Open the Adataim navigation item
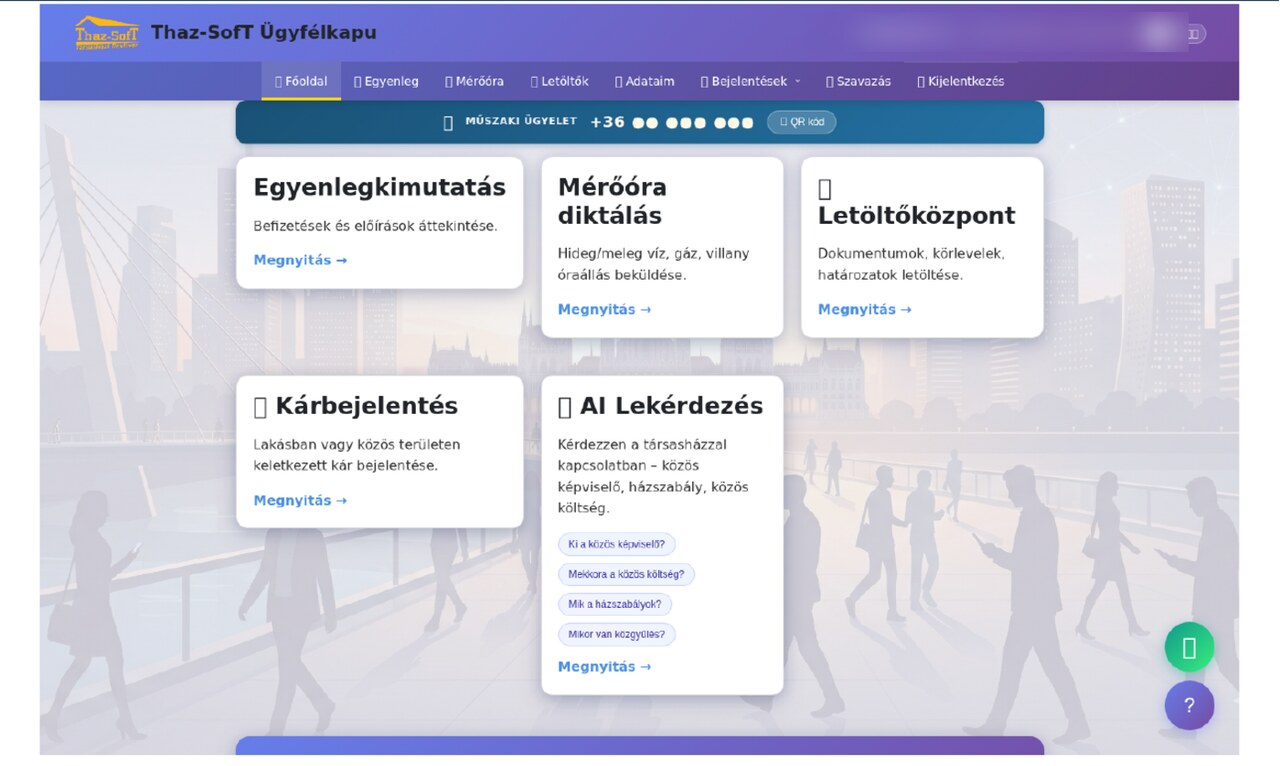This screenshot has width=1280, height=766. [644, 81]
